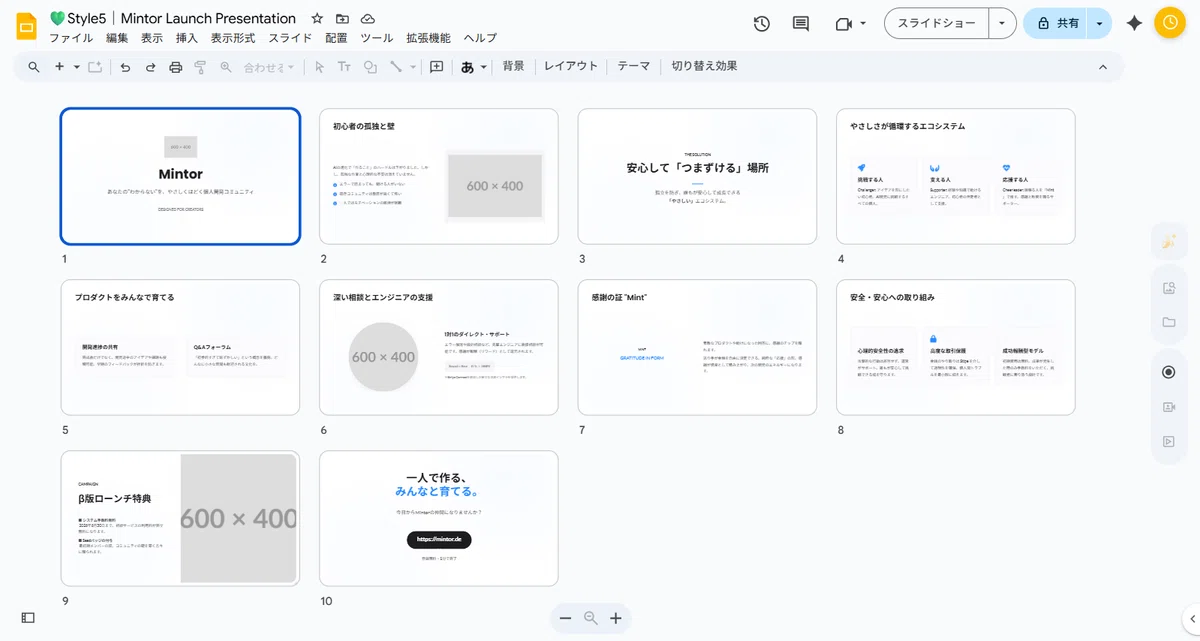Viewport: 1200px width, 641px height.
Task: Open side panel speaker video icon
Action: pos(1168,407)
